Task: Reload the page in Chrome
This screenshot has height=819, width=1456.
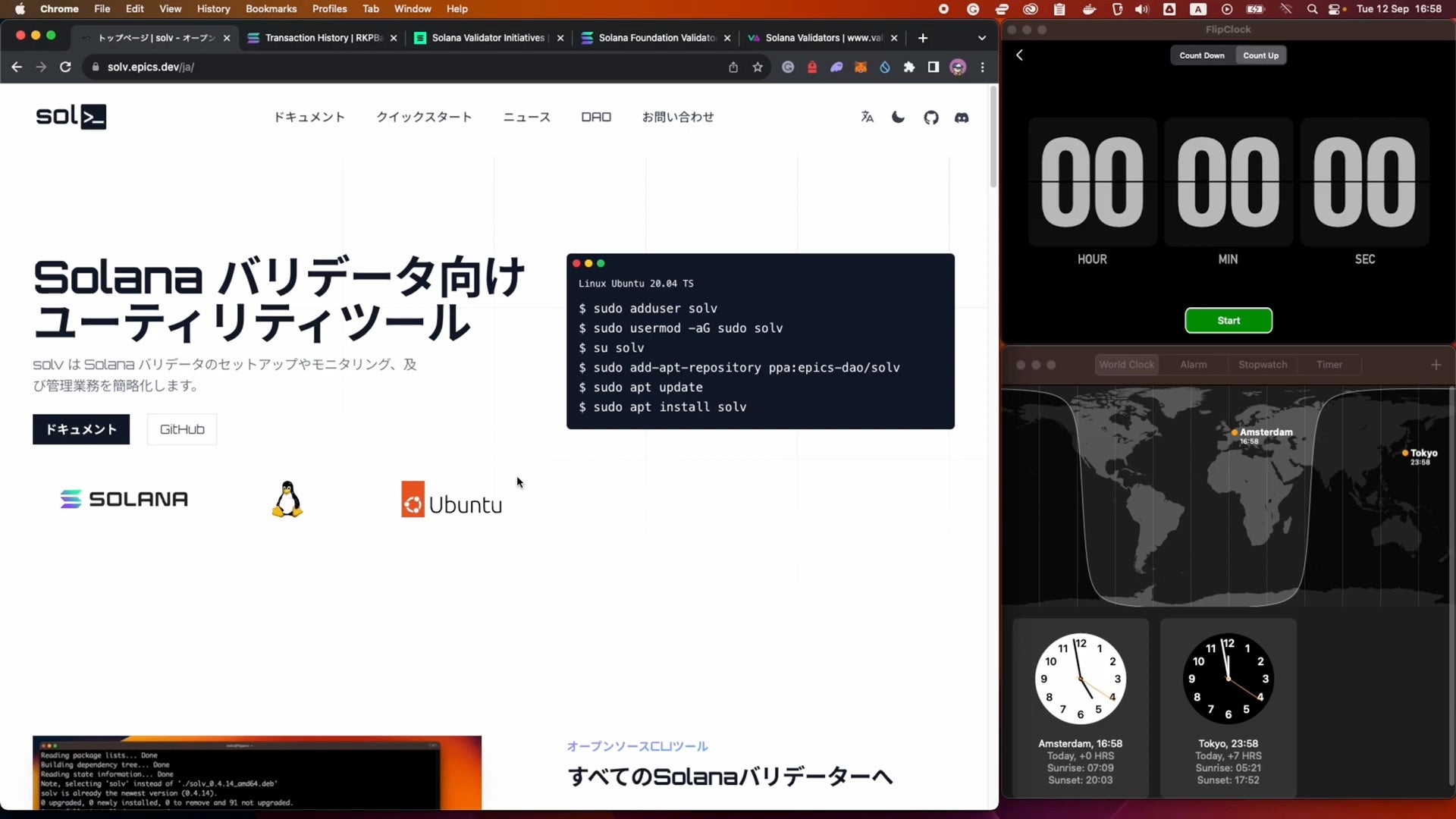Action: tap(65, 67)
